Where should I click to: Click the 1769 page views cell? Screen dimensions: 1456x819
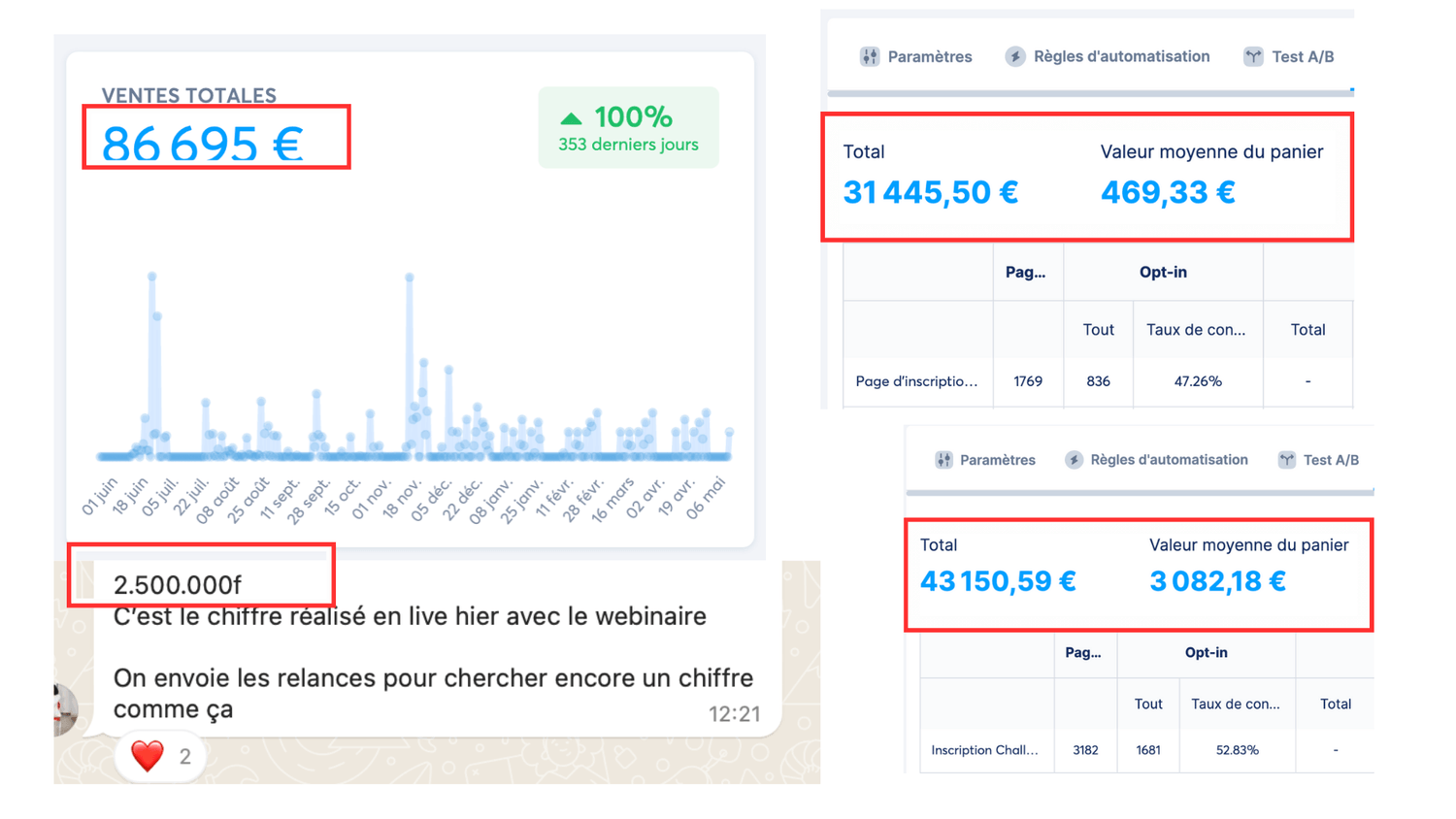tap(1028, 381)
